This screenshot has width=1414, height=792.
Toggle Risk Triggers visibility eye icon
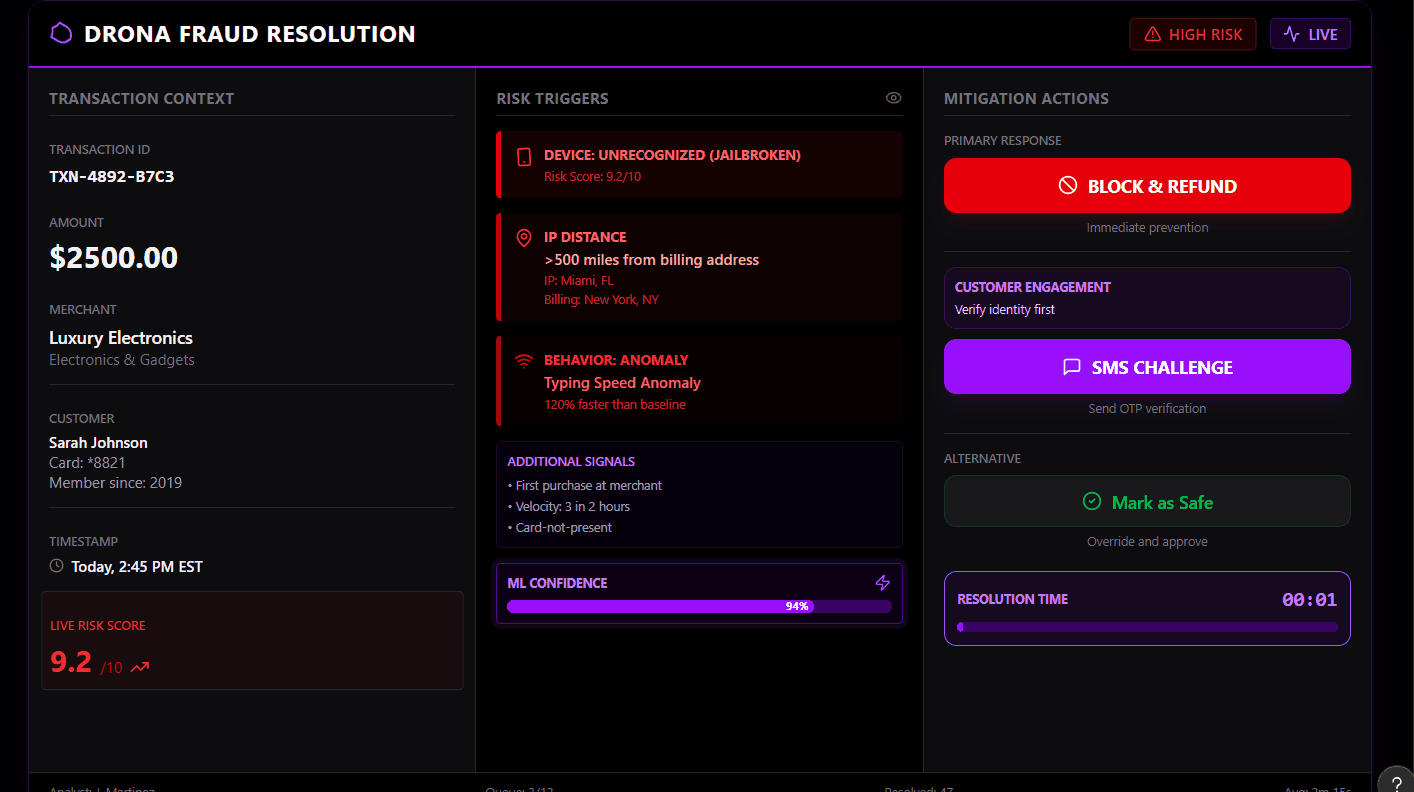(893, 98)
